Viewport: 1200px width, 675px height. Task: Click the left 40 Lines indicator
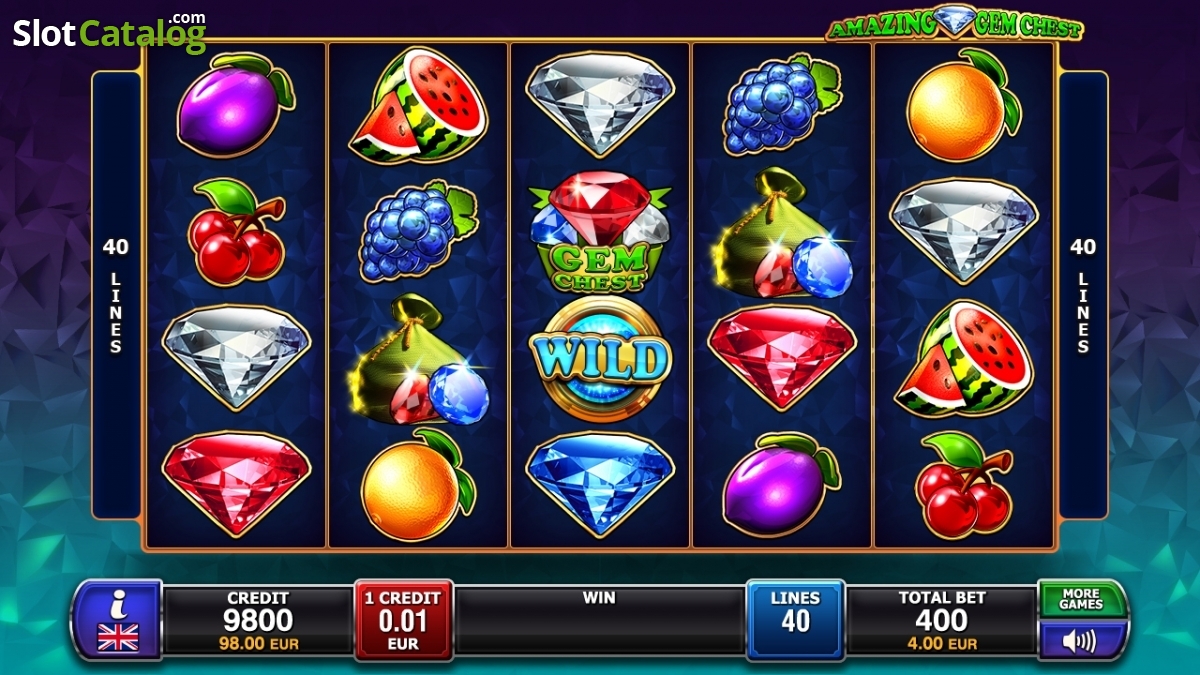coord(116,295)
